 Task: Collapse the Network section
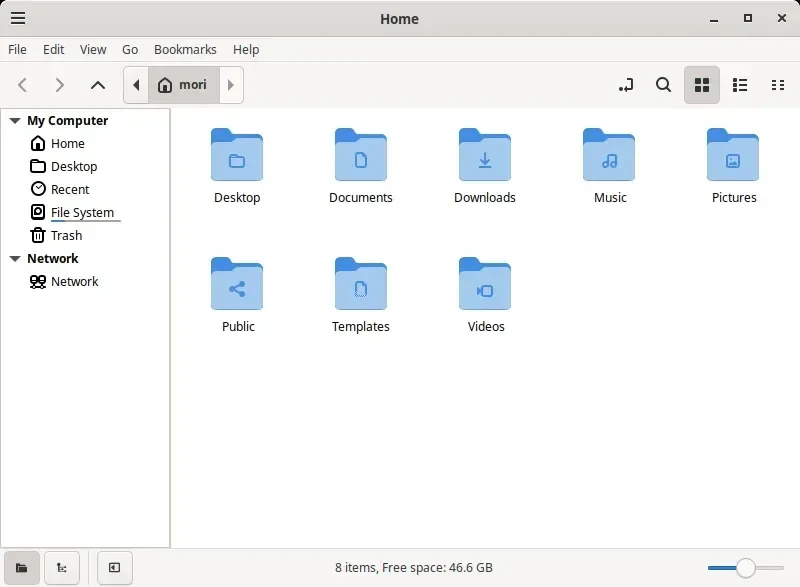[x=15, y=259]
